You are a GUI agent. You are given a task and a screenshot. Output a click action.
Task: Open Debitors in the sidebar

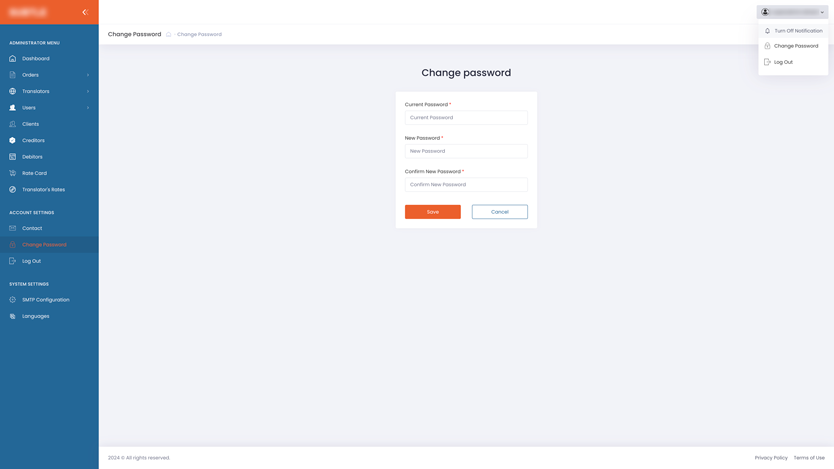point(32,157)
